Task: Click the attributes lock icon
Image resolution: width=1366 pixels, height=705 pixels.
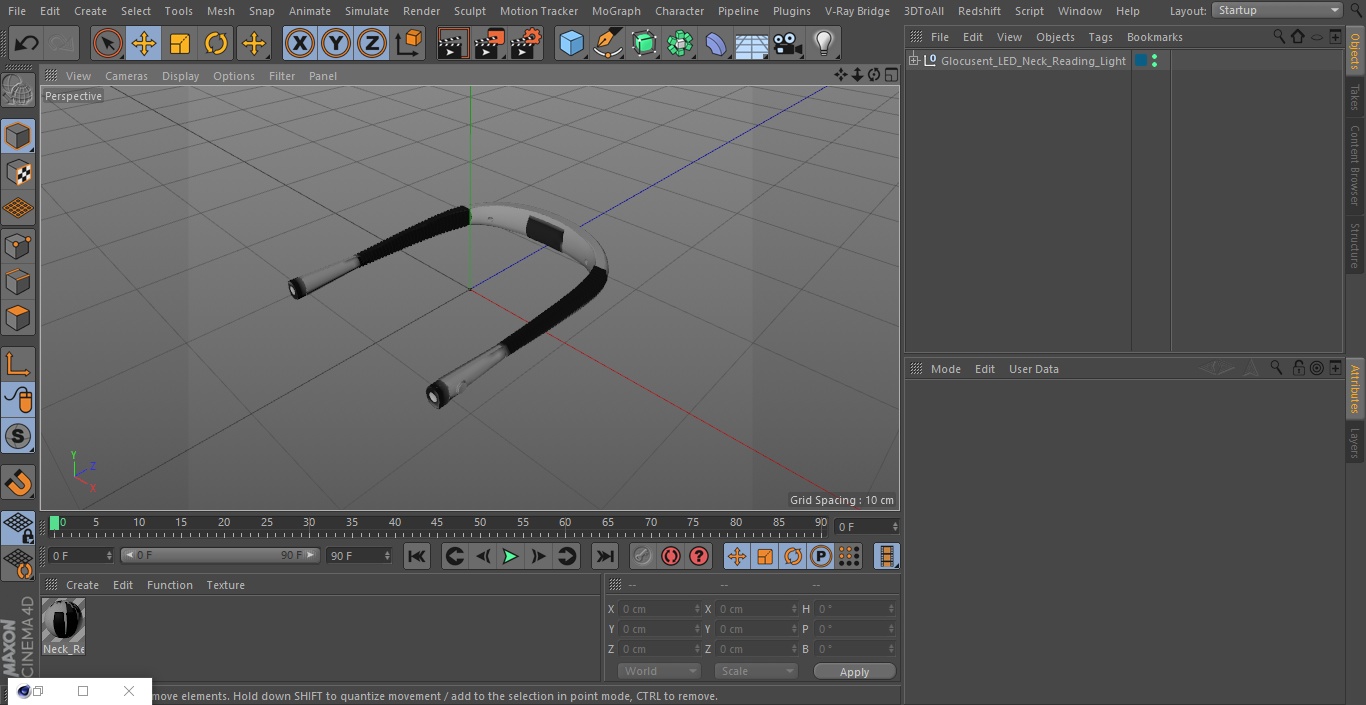Action: pyautogui.click(x=1298, y=368)
